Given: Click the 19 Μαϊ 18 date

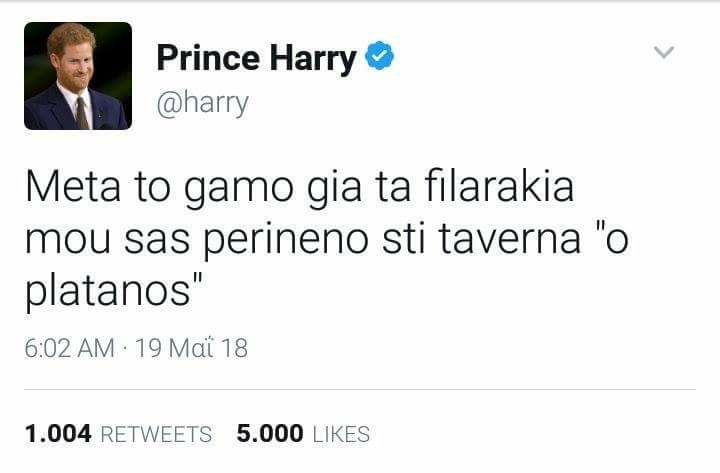Looking at the screenshot, I should click(x=191, y=348).
